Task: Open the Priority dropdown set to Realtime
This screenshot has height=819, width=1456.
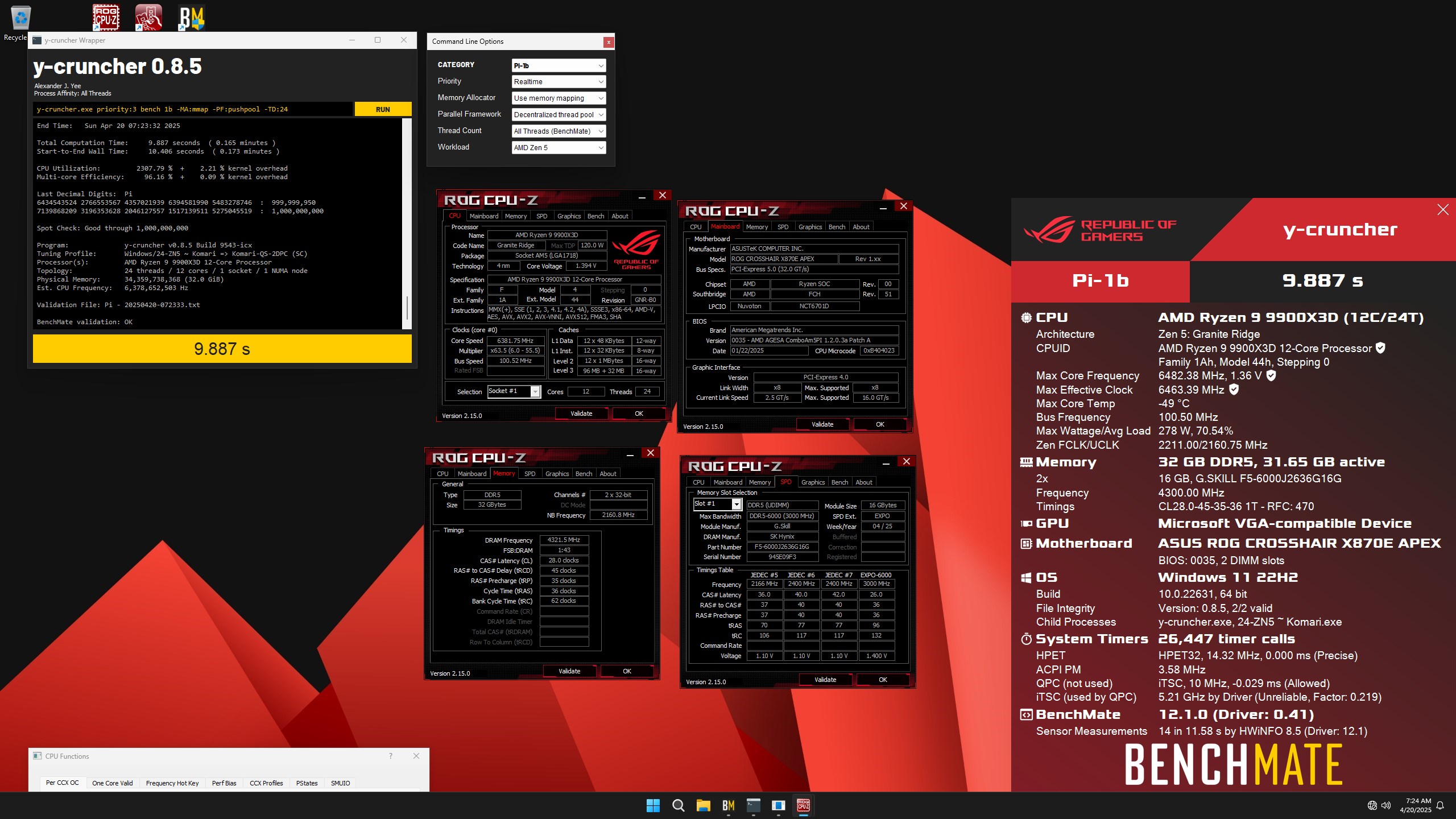Action: tap(559, 82)
